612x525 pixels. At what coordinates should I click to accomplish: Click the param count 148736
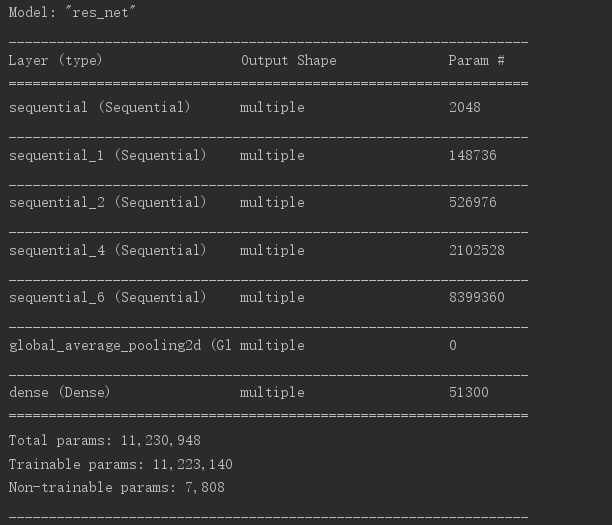[x=472, y=155]
